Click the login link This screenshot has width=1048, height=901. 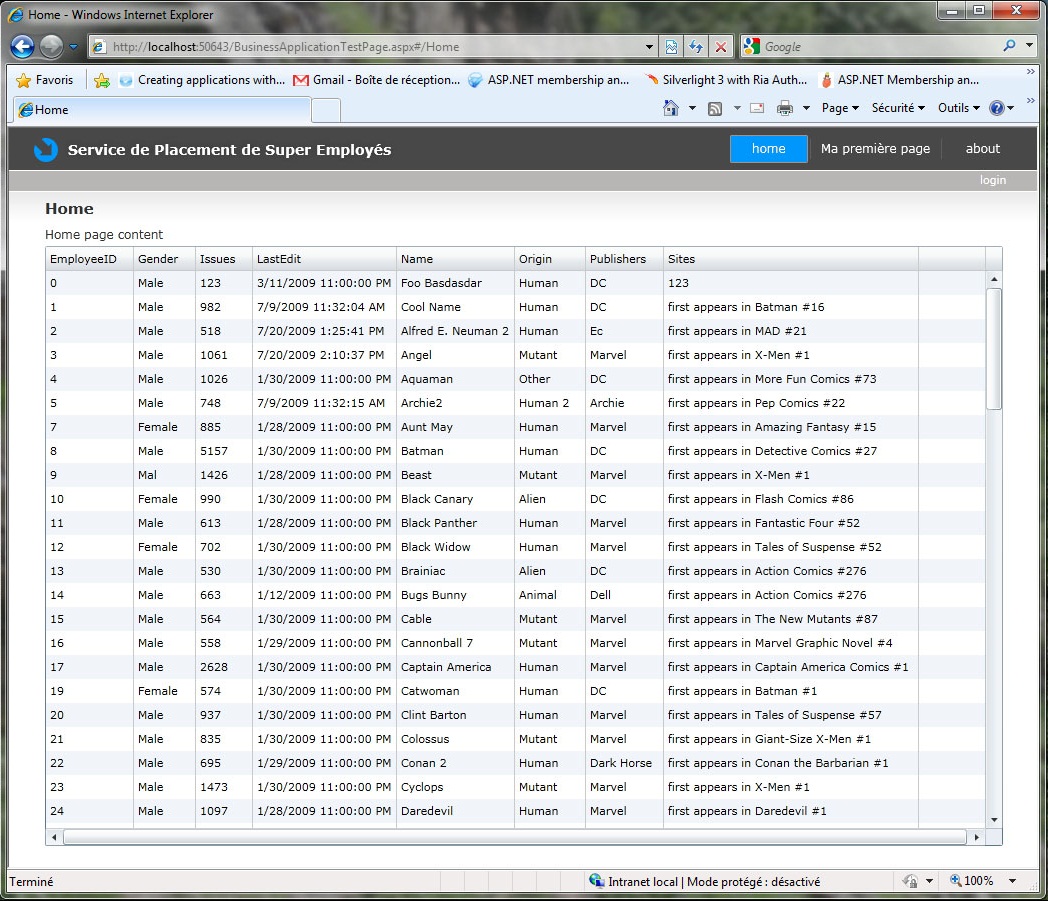(992, 180)
